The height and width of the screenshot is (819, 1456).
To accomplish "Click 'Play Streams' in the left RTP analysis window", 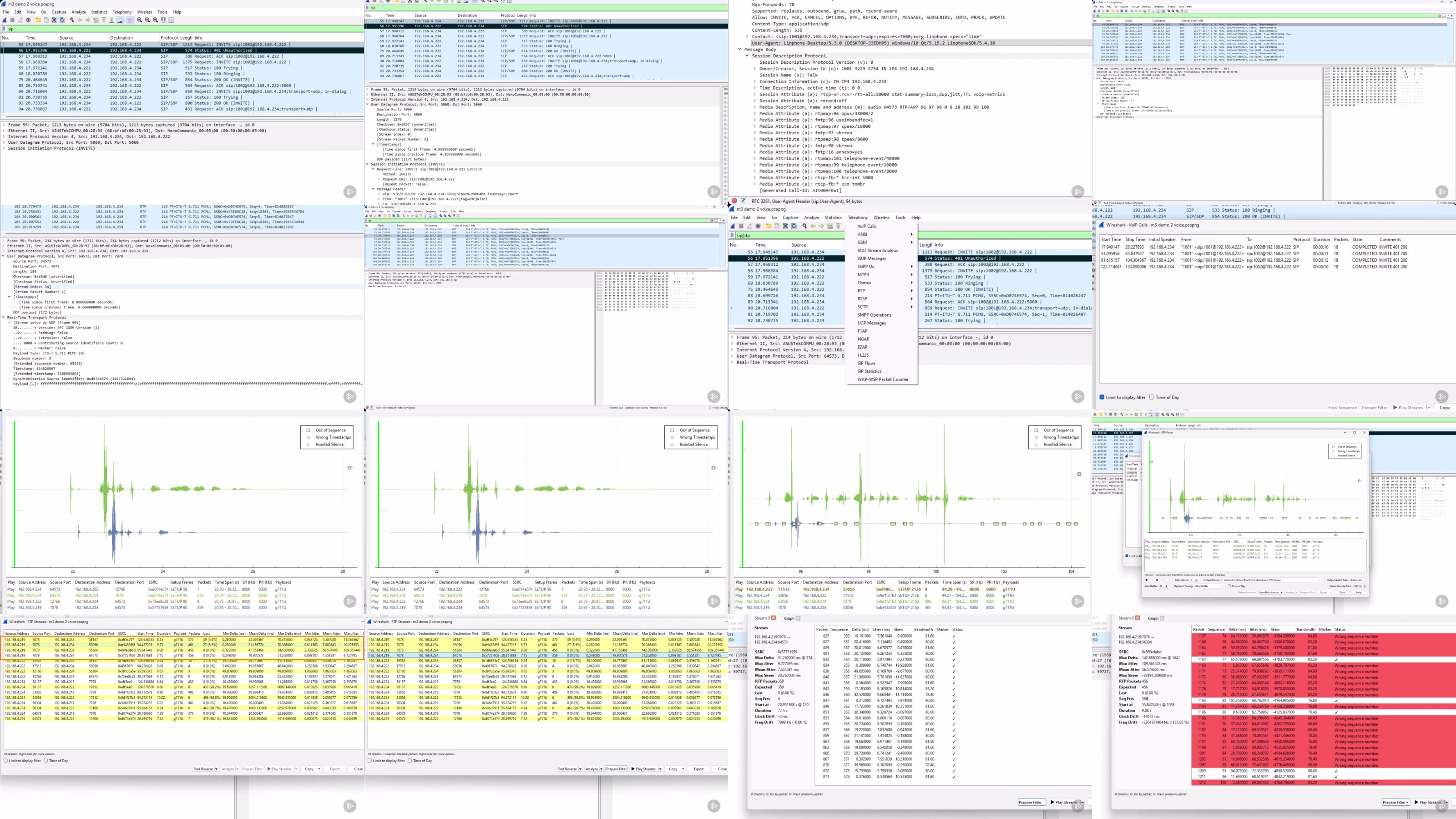I will pos(1064,802).
